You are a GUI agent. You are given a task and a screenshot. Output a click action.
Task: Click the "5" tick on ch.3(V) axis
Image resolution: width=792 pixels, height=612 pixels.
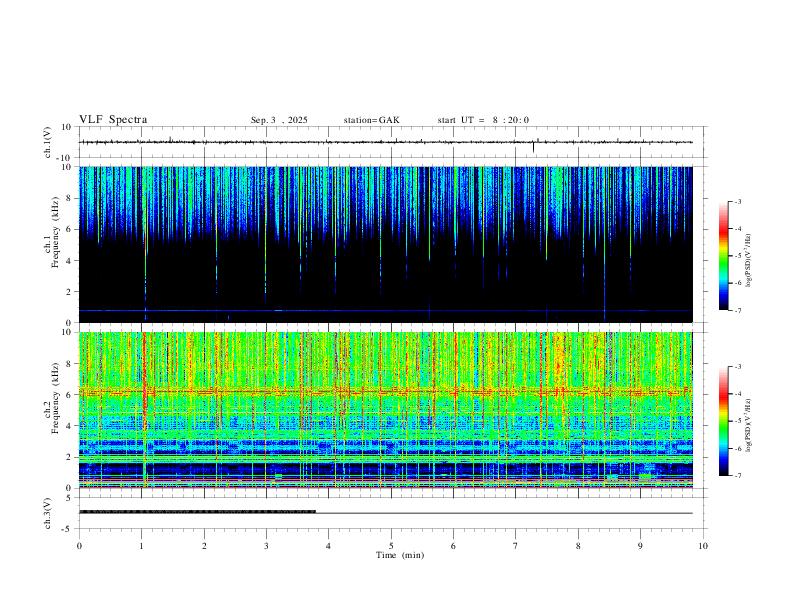point(69,497)
